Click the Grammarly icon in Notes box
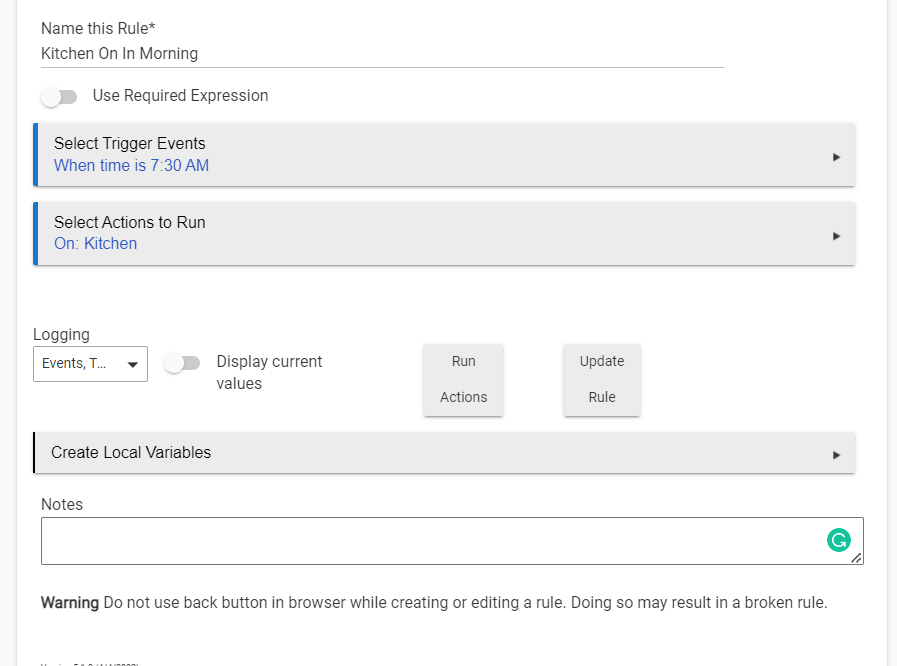This screenshot has width=897, height=666. (x=839, y=540)
